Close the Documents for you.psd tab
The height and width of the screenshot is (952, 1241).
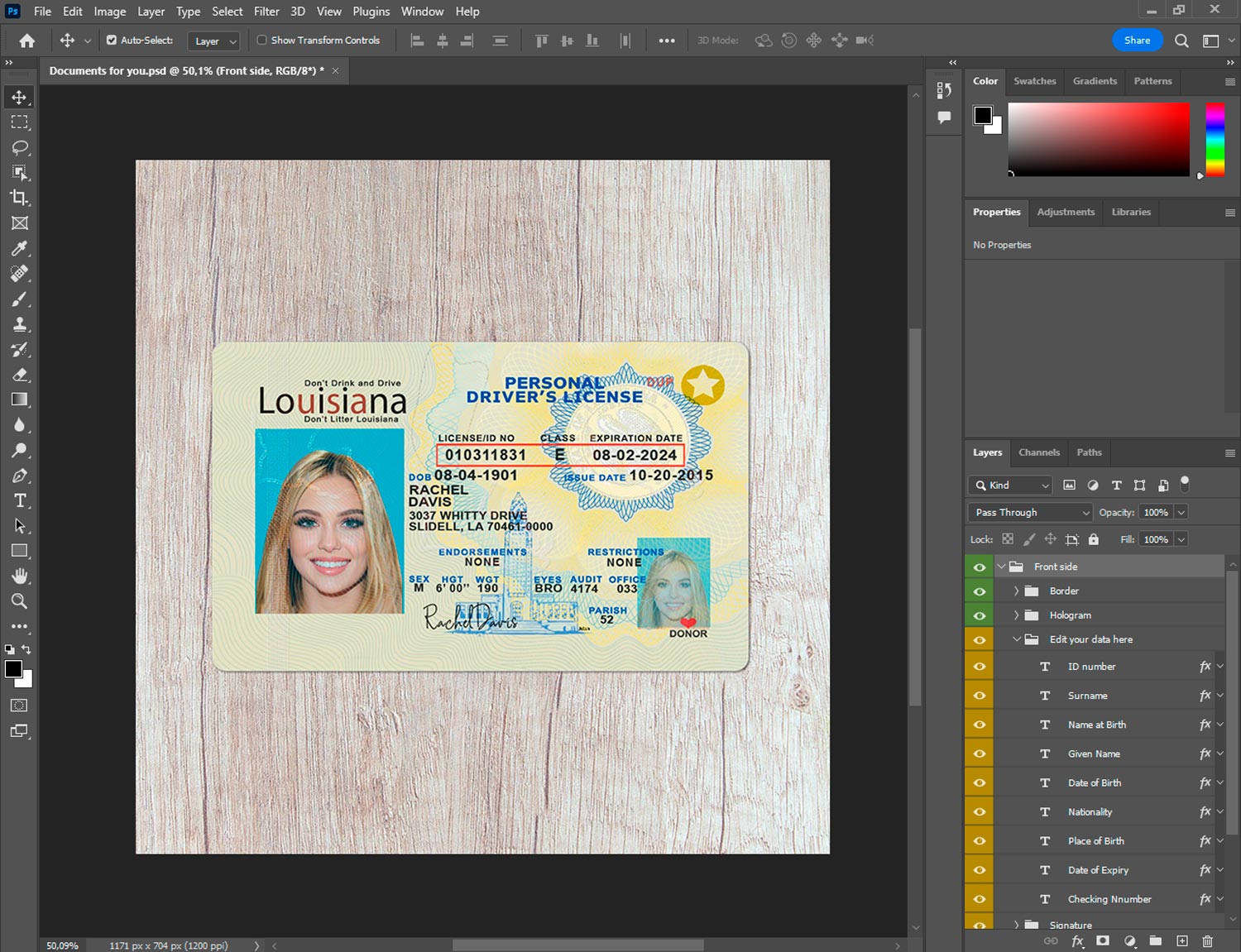pyautogui.click(x=335, y=71)
